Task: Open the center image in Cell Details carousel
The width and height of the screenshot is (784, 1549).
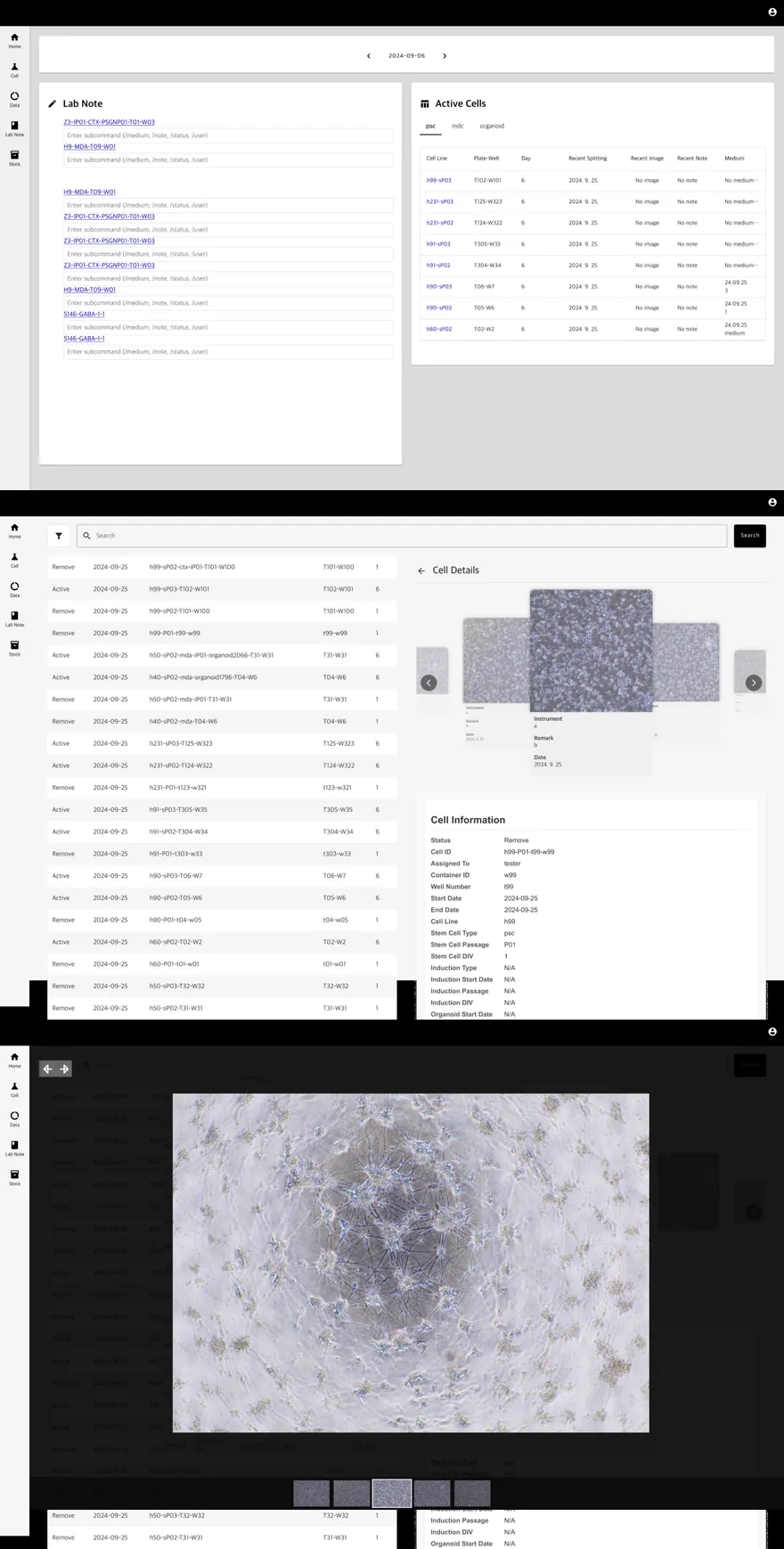Action: click(592, 651)
